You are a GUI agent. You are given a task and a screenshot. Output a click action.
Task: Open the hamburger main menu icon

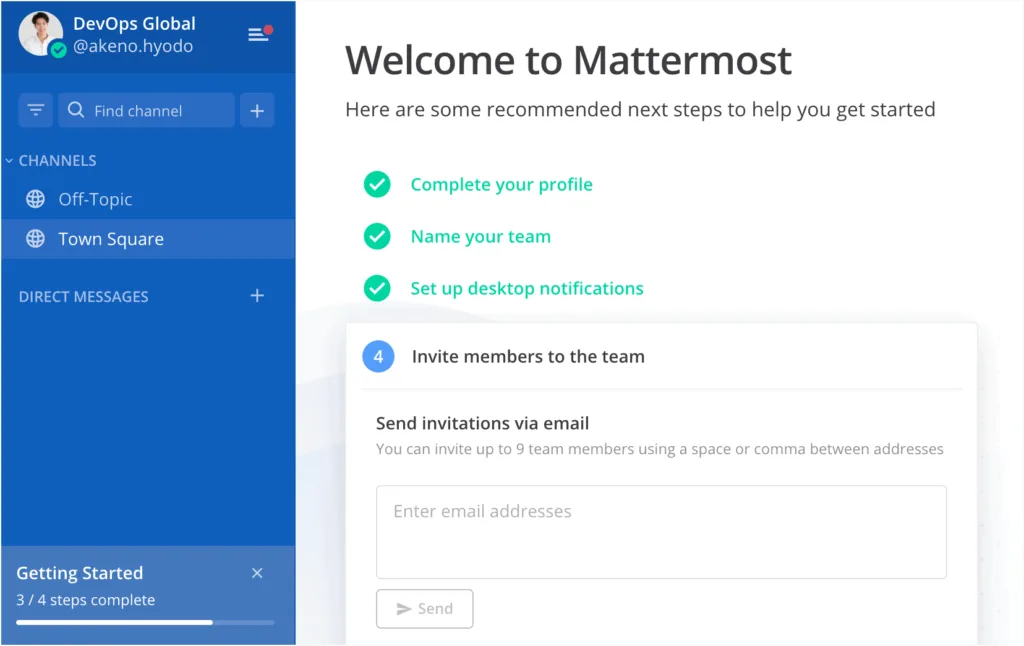(260, 34)
